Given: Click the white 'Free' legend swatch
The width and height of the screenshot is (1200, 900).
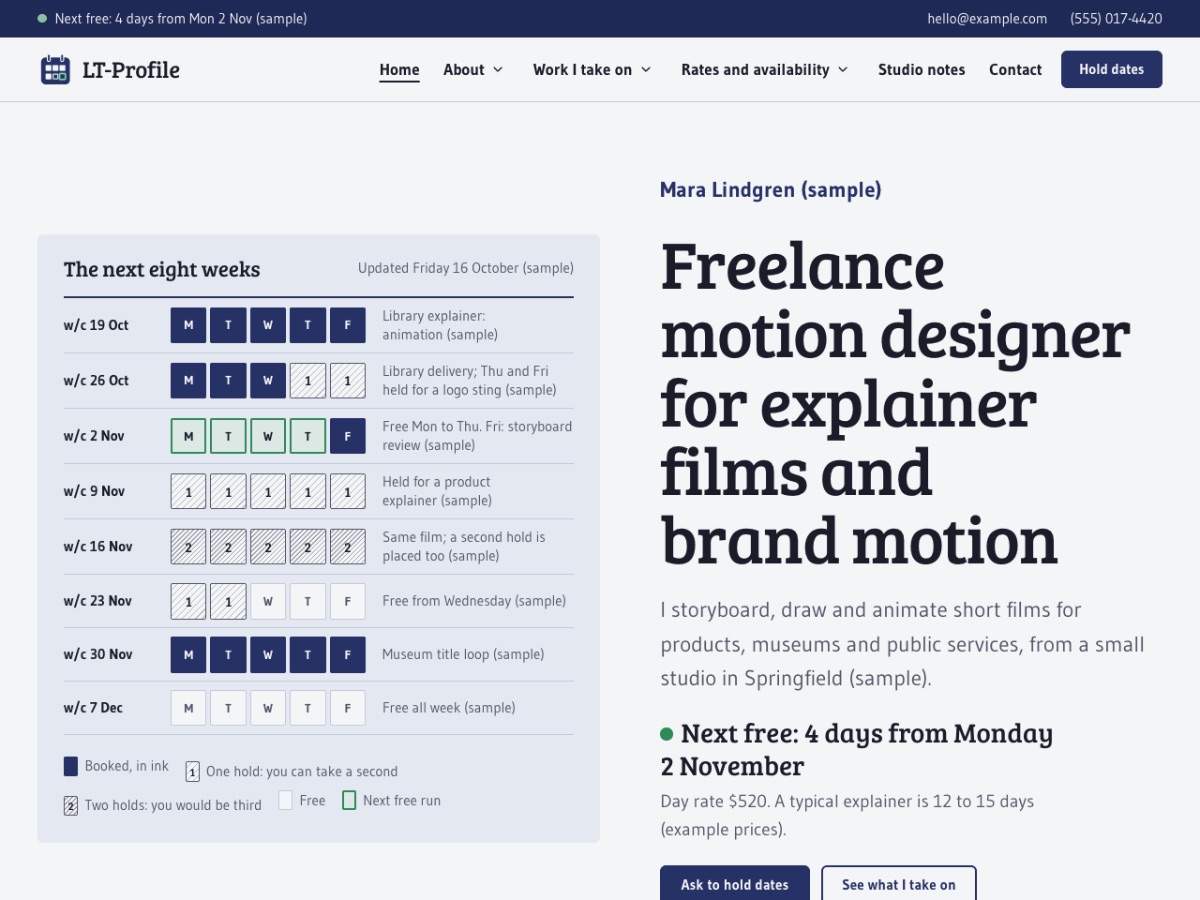Looking at the screenshot, I should pos(285,800).
